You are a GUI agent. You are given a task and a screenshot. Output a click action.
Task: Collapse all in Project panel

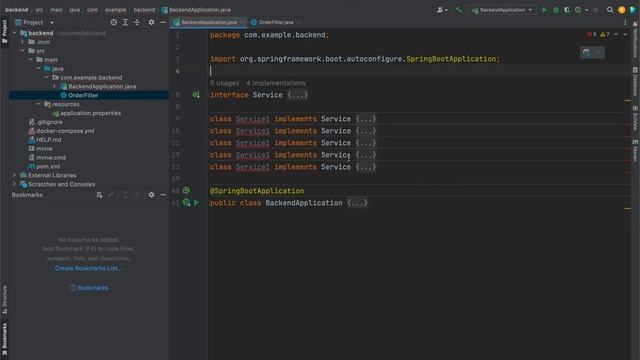click(x=137, y=22)
